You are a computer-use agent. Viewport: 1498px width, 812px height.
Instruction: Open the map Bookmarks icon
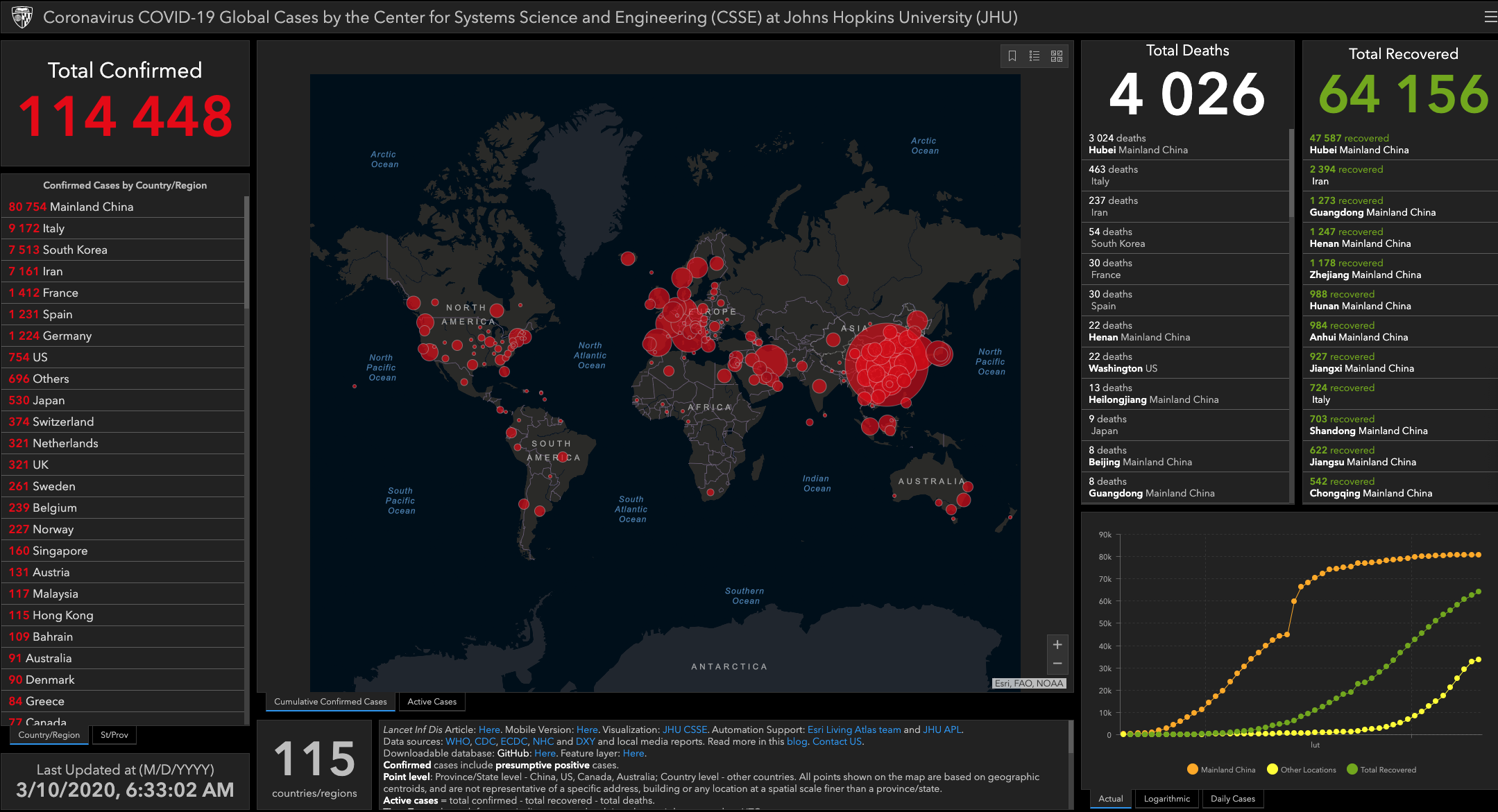(x=1012, y=56)
